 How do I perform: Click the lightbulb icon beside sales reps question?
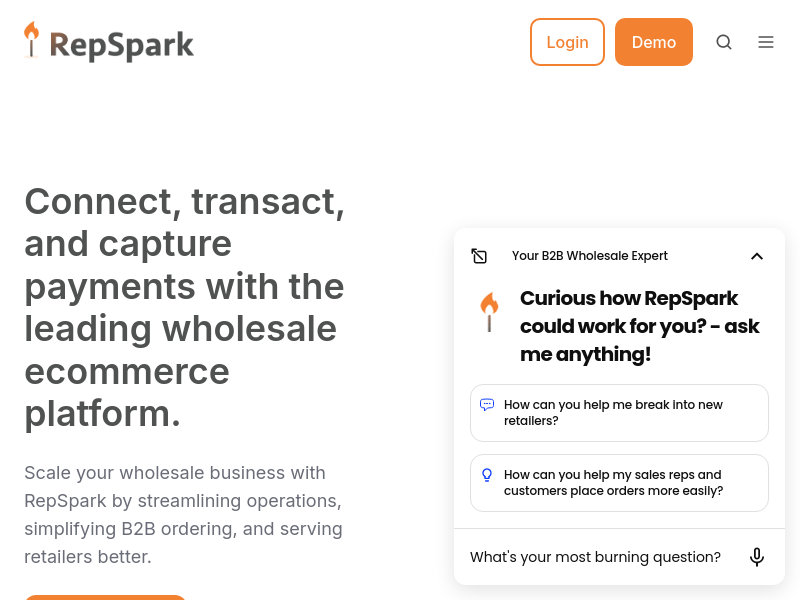[487, 475]
